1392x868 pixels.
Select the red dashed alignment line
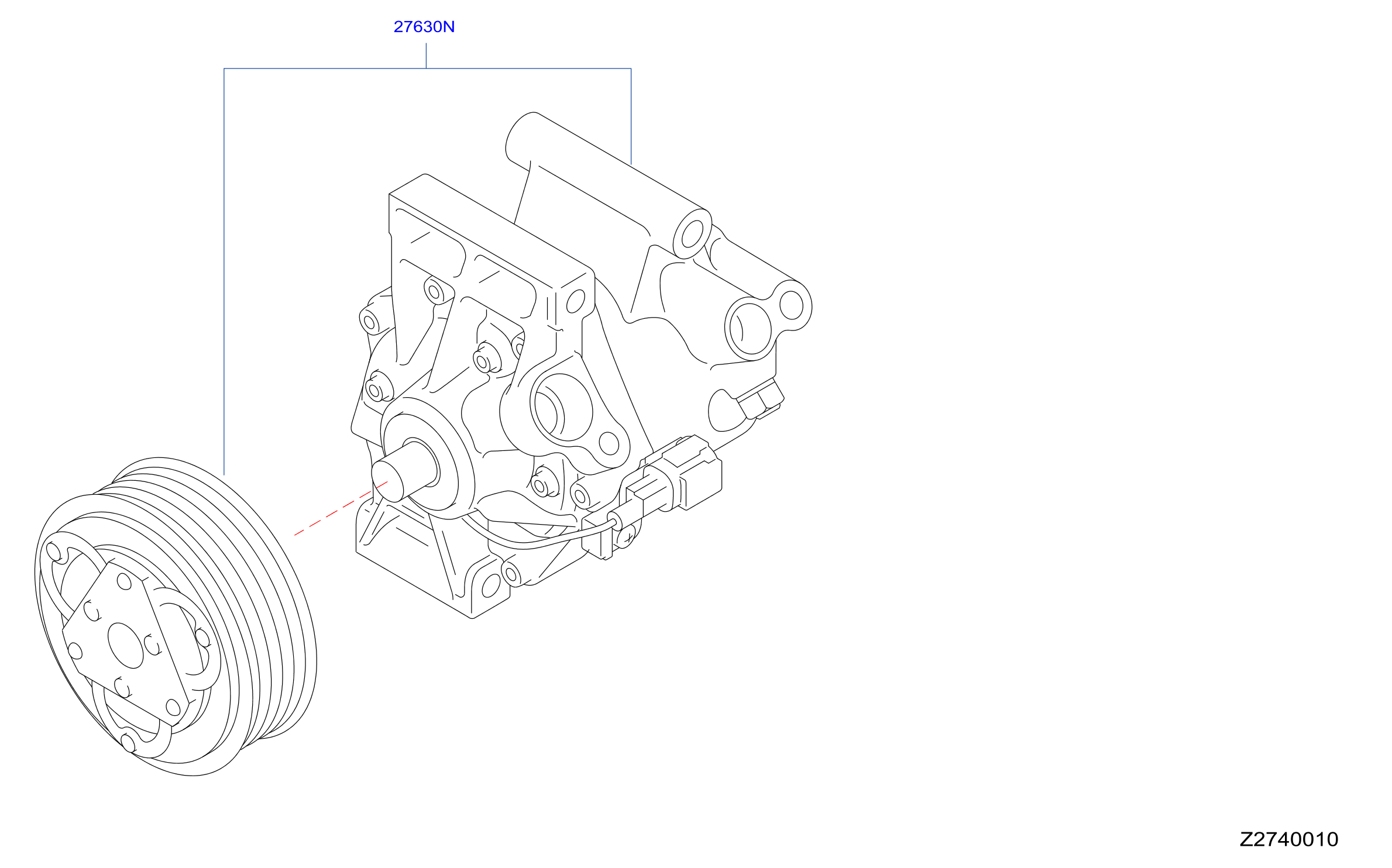pos(341,508)
